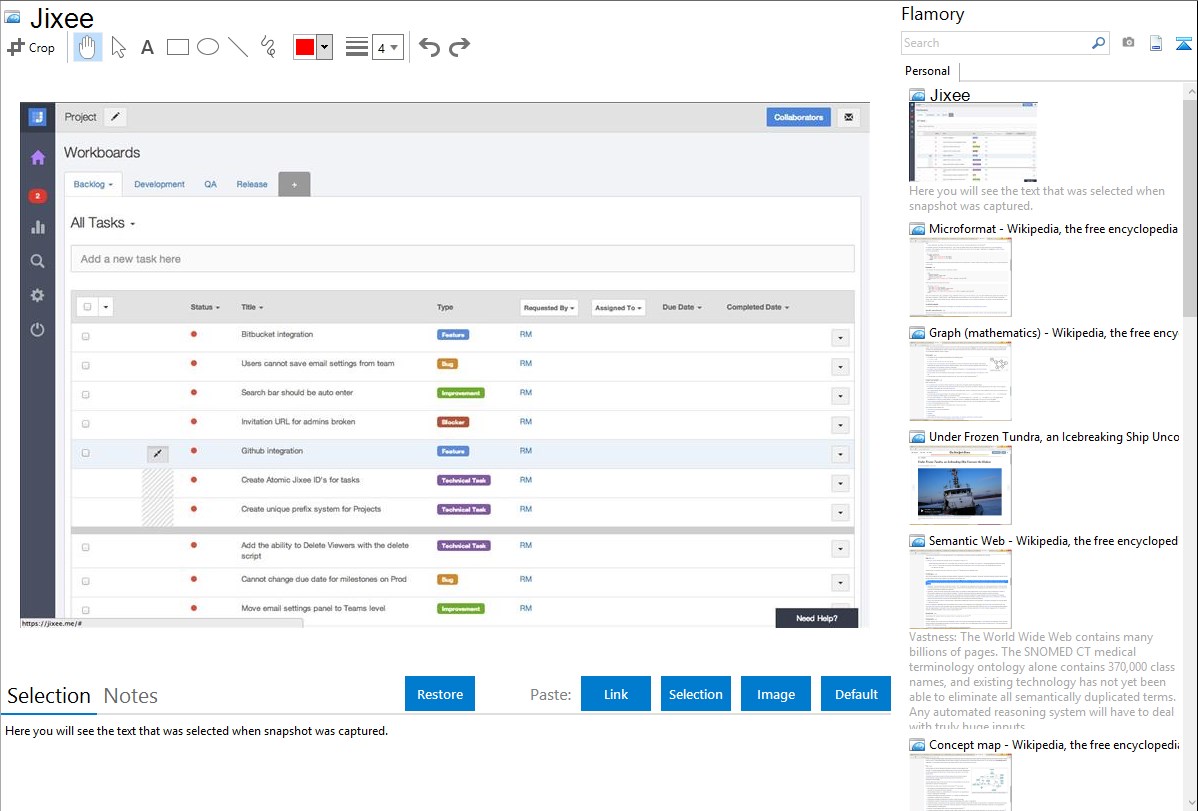Choose the text annotation tool
This screenshot has width=1198, height=811.
coord(147,47)
